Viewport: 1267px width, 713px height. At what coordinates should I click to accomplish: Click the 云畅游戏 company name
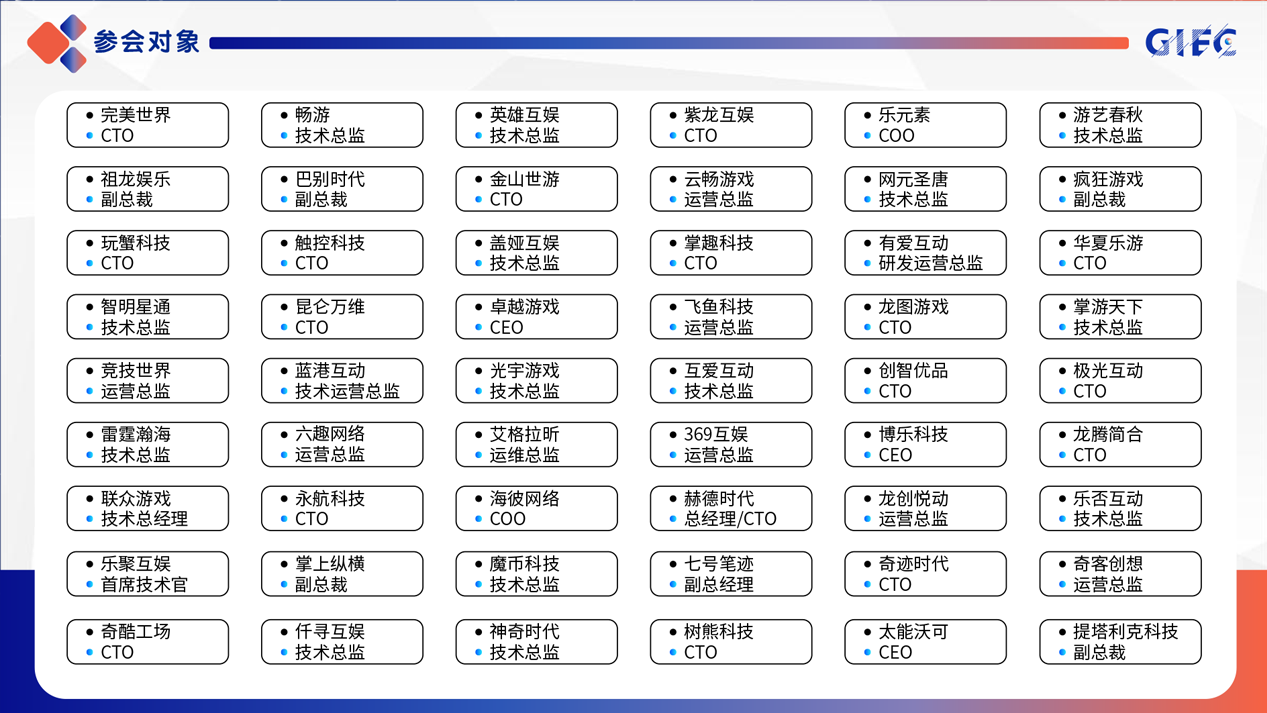719,179
